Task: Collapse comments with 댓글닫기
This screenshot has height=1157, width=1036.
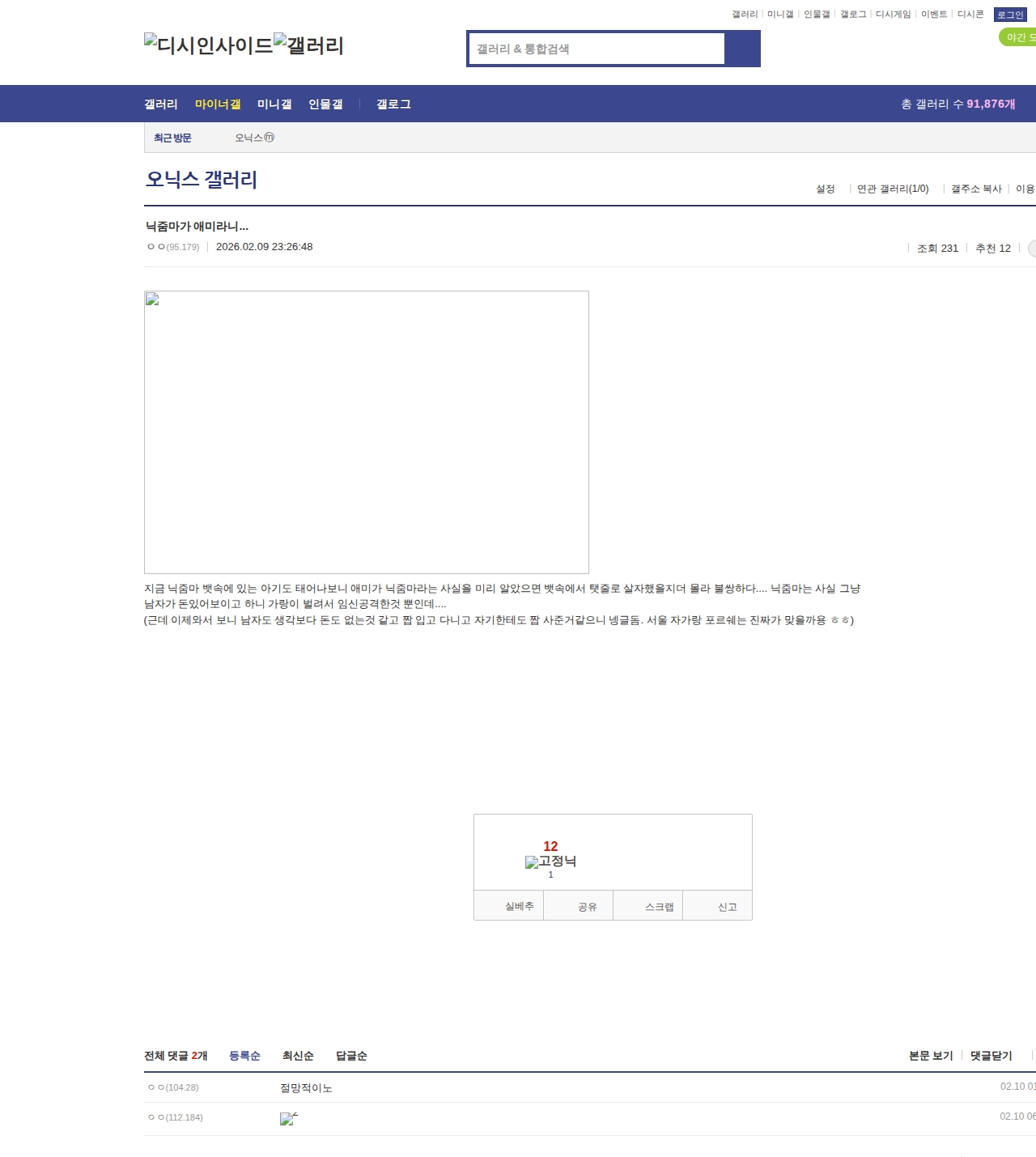Action: click(991, 1056)
